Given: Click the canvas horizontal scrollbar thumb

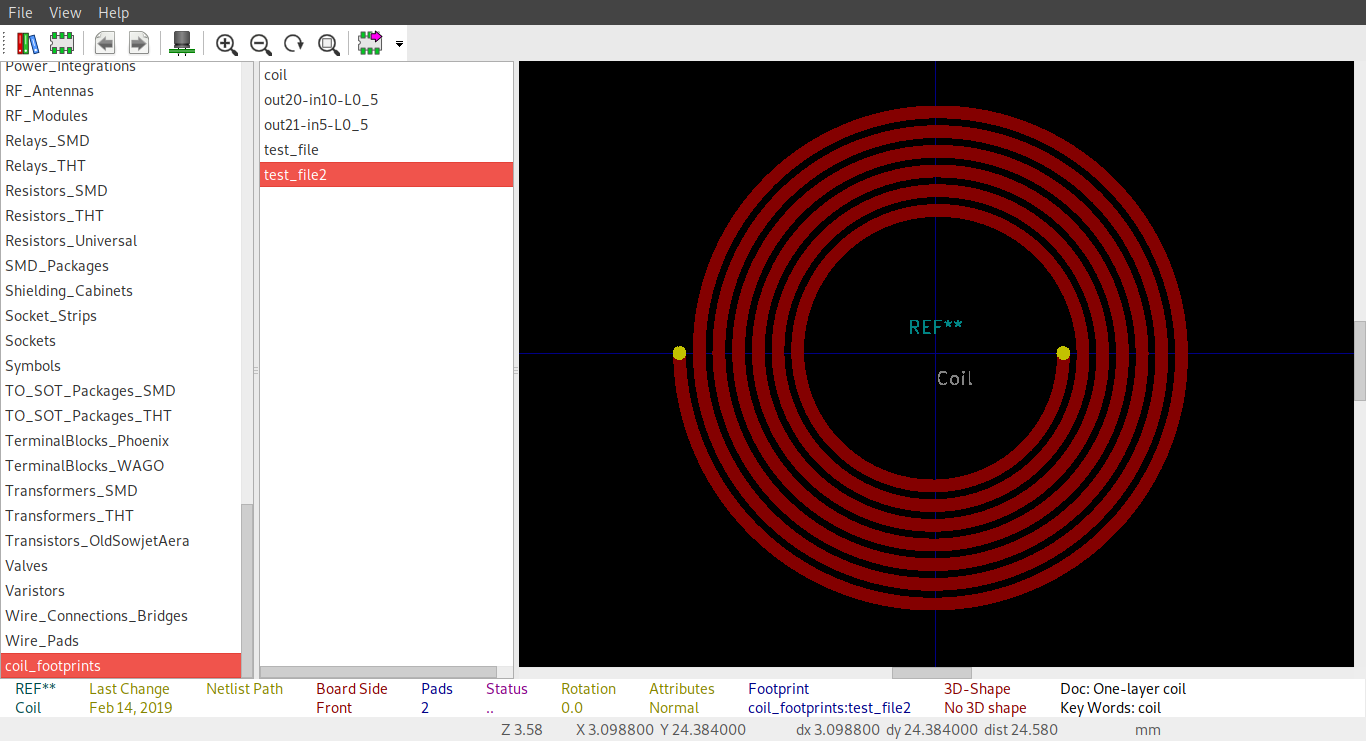Looking at the screenshot, I should pos(931,673).
